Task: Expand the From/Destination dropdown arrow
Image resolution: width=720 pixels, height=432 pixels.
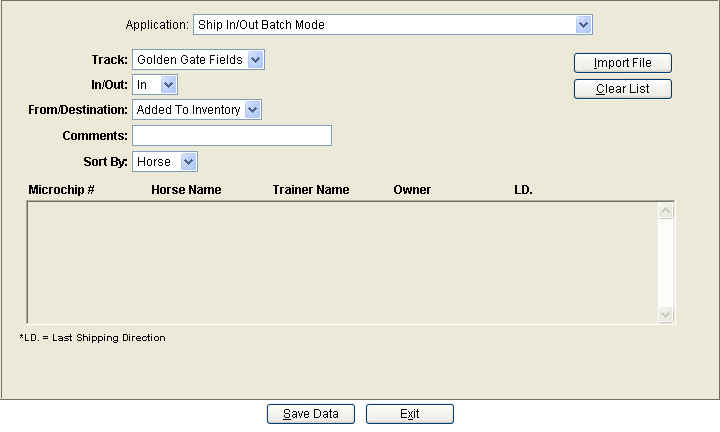Action: click(x=253, y=110)
